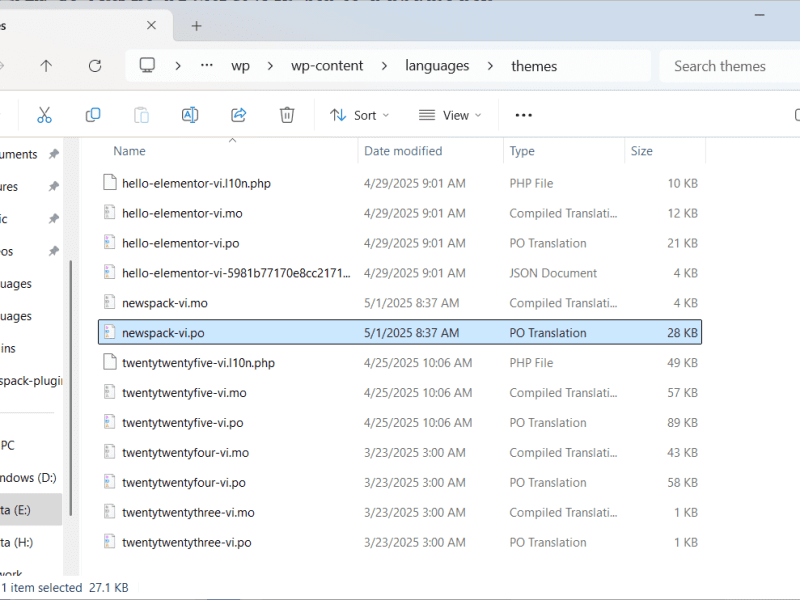Screen dimensions: 800x600
Task: Navigate to wp breadcrumb folder
Action: pyautogui.click(x=240, y=66)
